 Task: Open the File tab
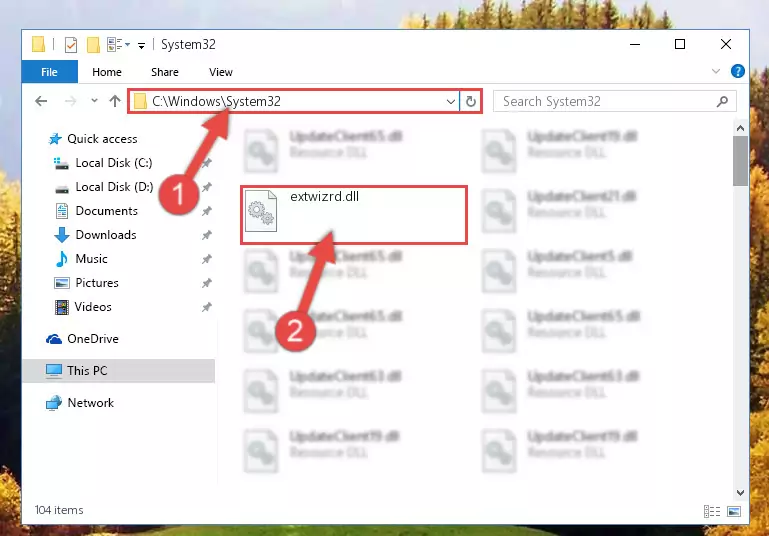(50, 72)
